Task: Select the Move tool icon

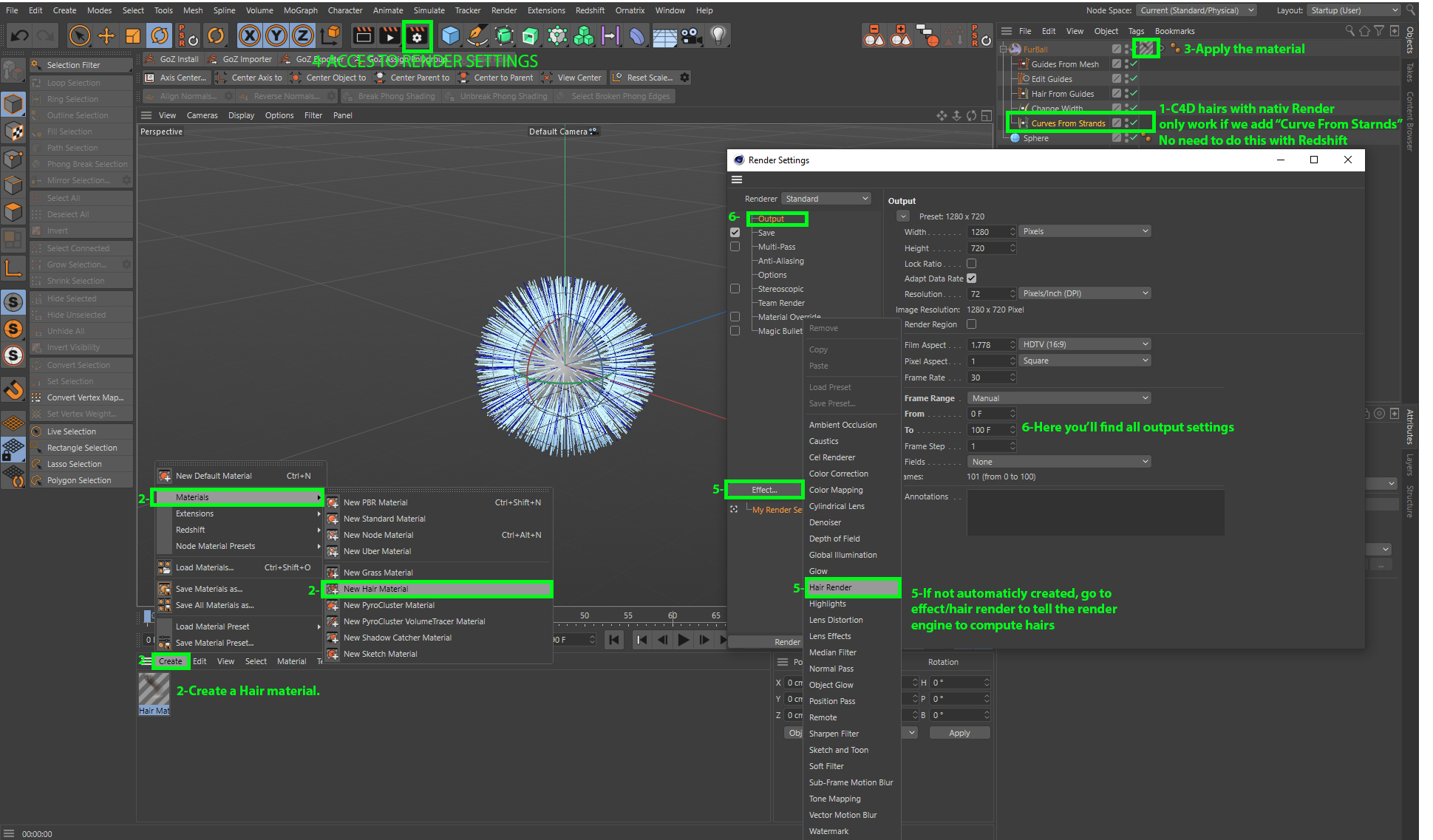Action: point(106,35)
